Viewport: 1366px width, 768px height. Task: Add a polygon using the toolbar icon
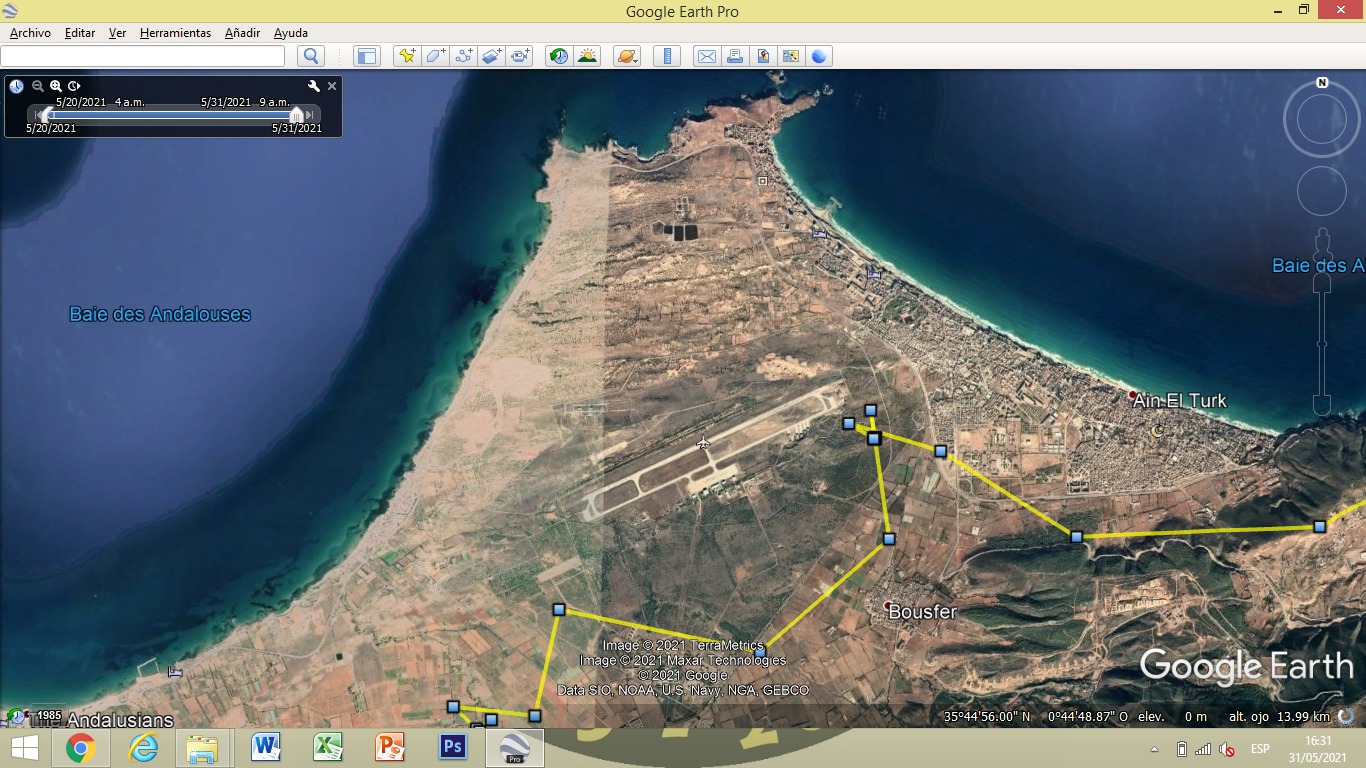tap(435, 56)
